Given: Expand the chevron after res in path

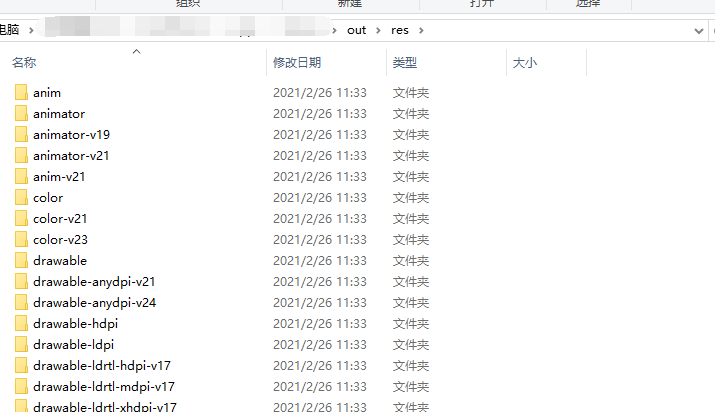Looking at the screenshot, I should (x=421, y=31).
